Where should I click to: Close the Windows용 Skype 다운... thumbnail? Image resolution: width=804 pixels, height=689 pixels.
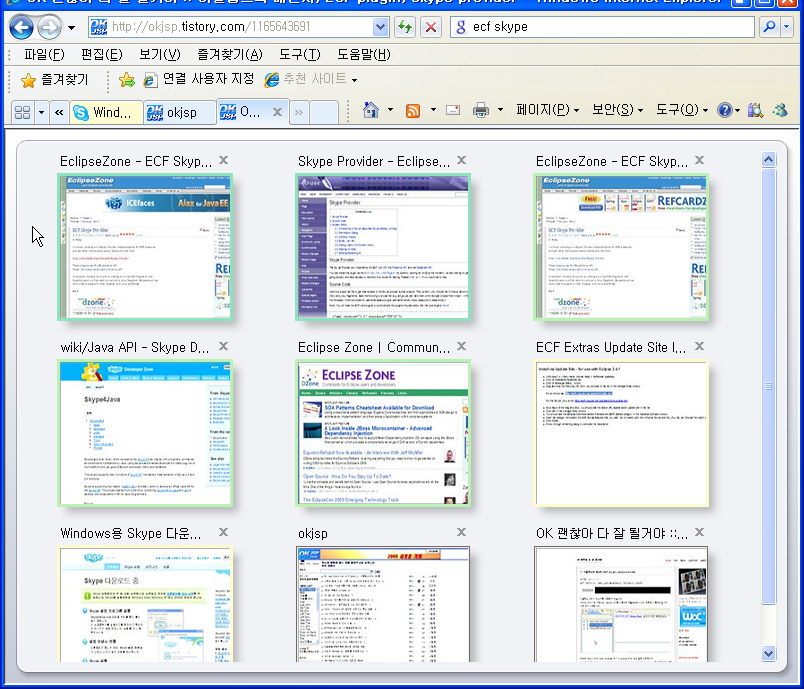223,533
